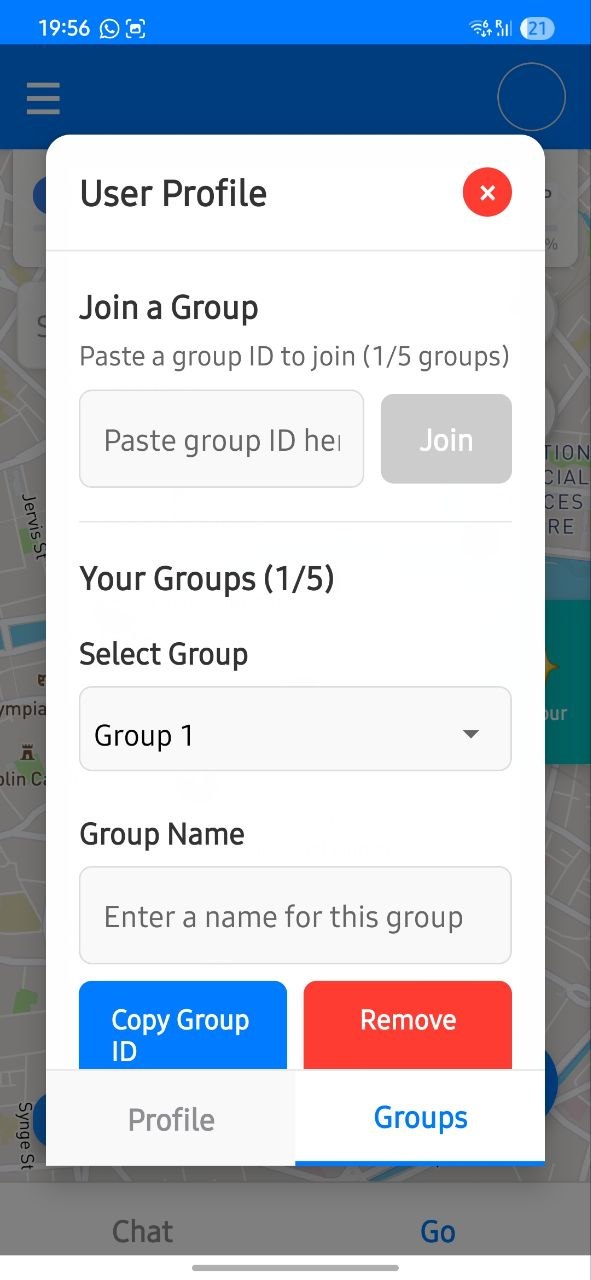
Task: Click the Group Name text field
Action: coord(295,915)
